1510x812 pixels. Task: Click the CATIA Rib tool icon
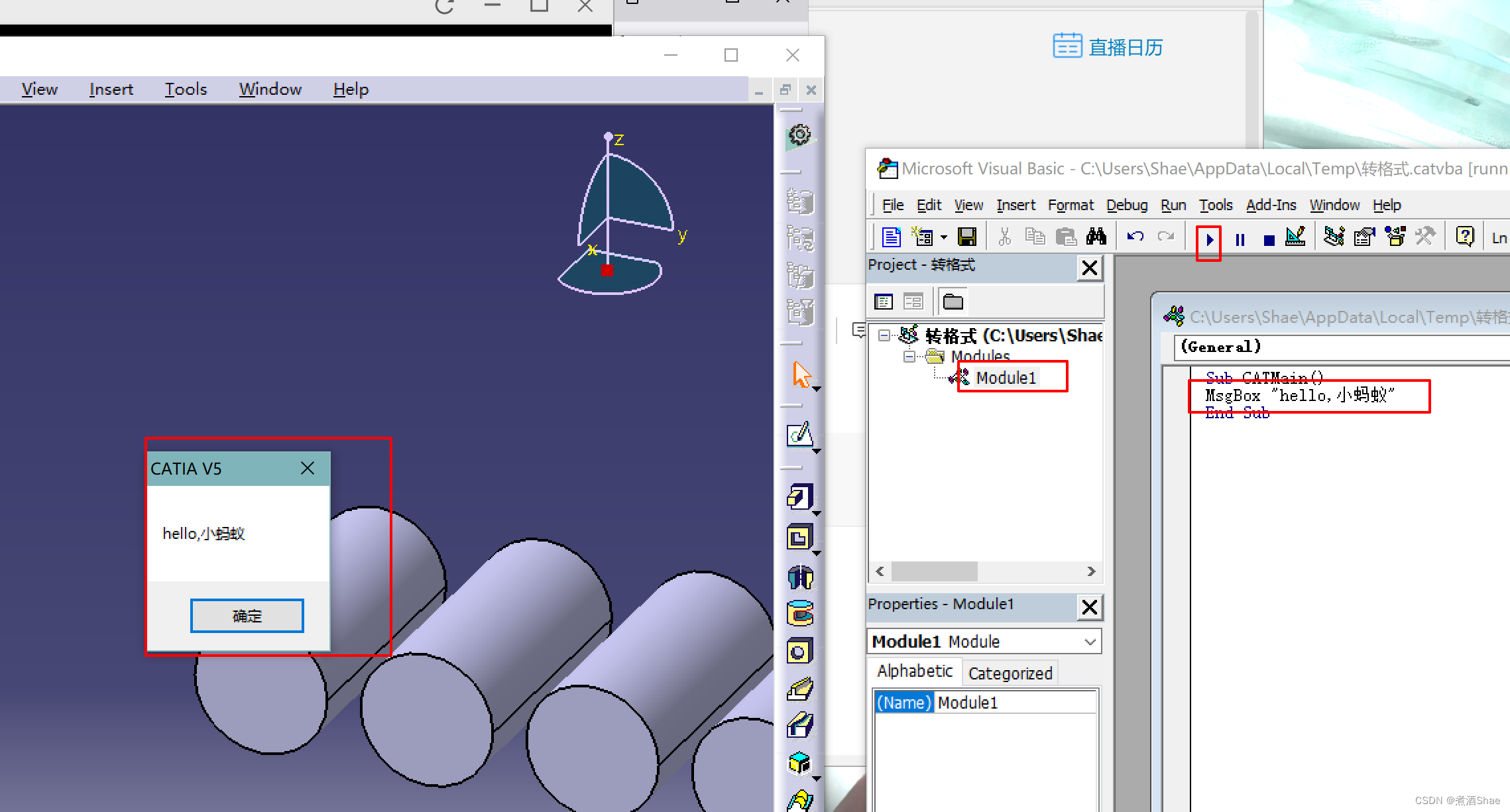(800, 689)
